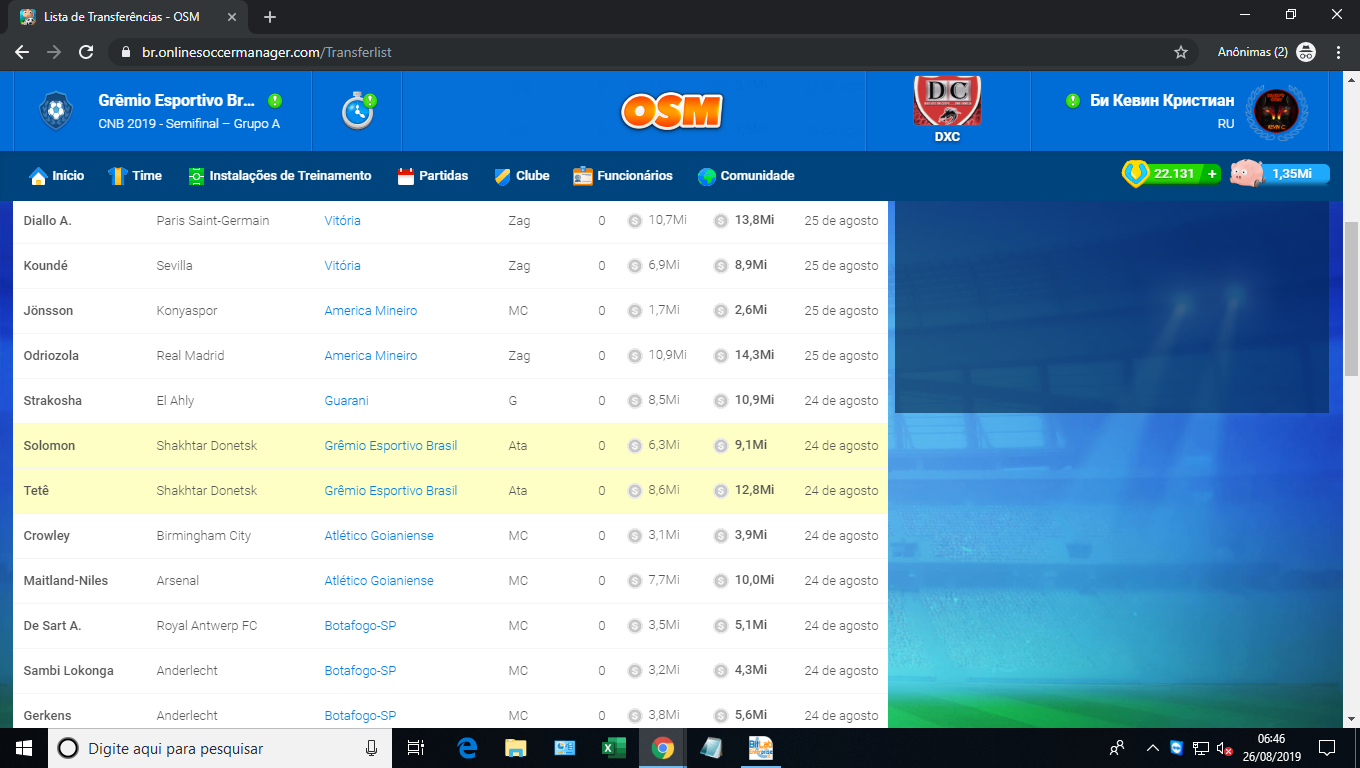Open the Guarani team link
The image size is (1360, 768).
pos(346,400)
